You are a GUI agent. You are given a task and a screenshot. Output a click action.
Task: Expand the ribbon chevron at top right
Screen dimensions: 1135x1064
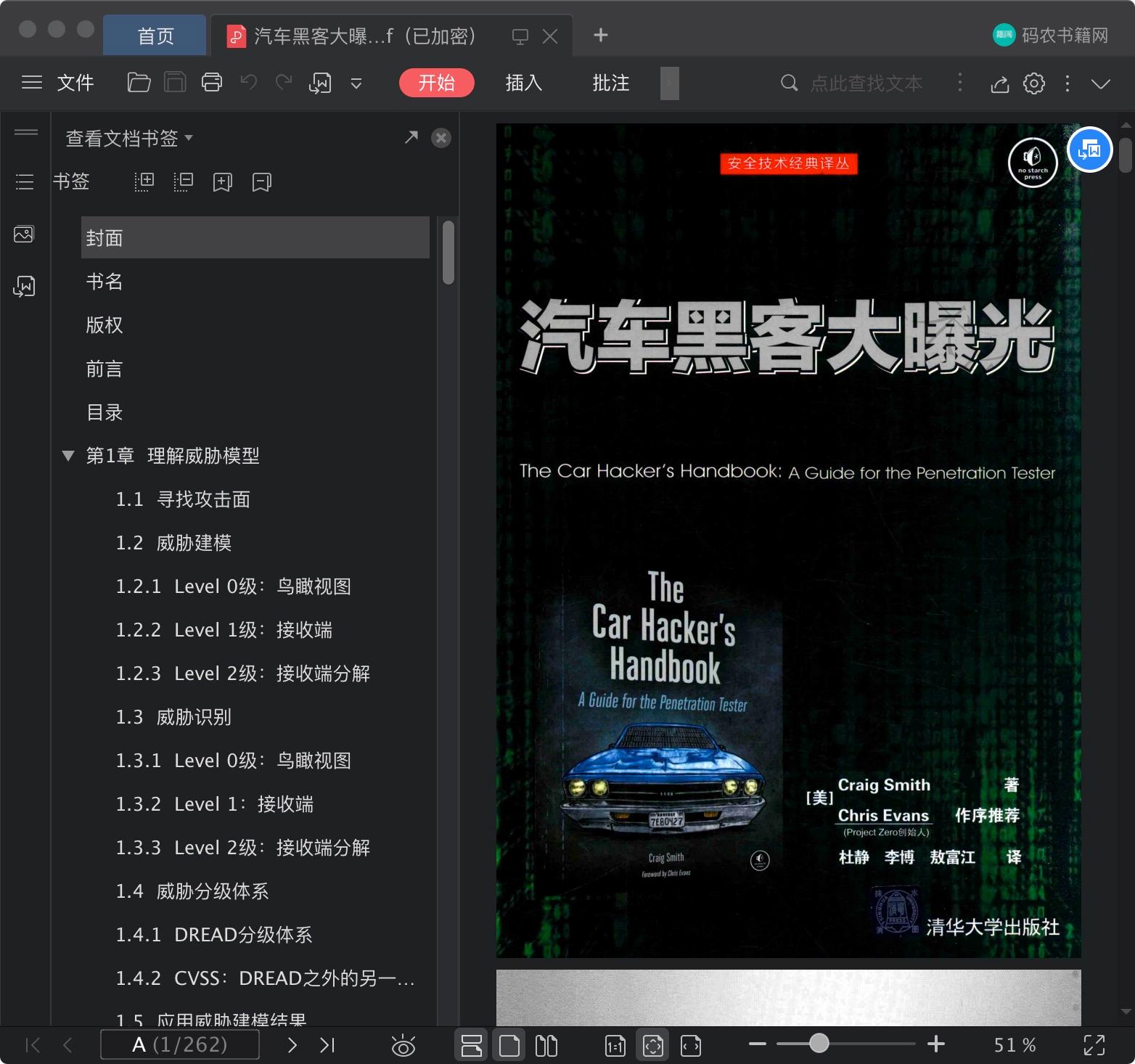1101,83
